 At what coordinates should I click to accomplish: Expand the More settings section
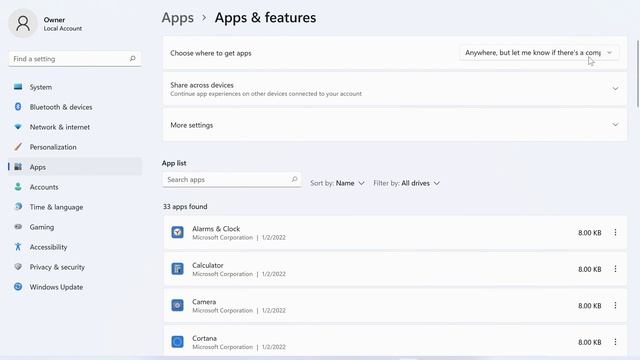(x=615, y=124)
